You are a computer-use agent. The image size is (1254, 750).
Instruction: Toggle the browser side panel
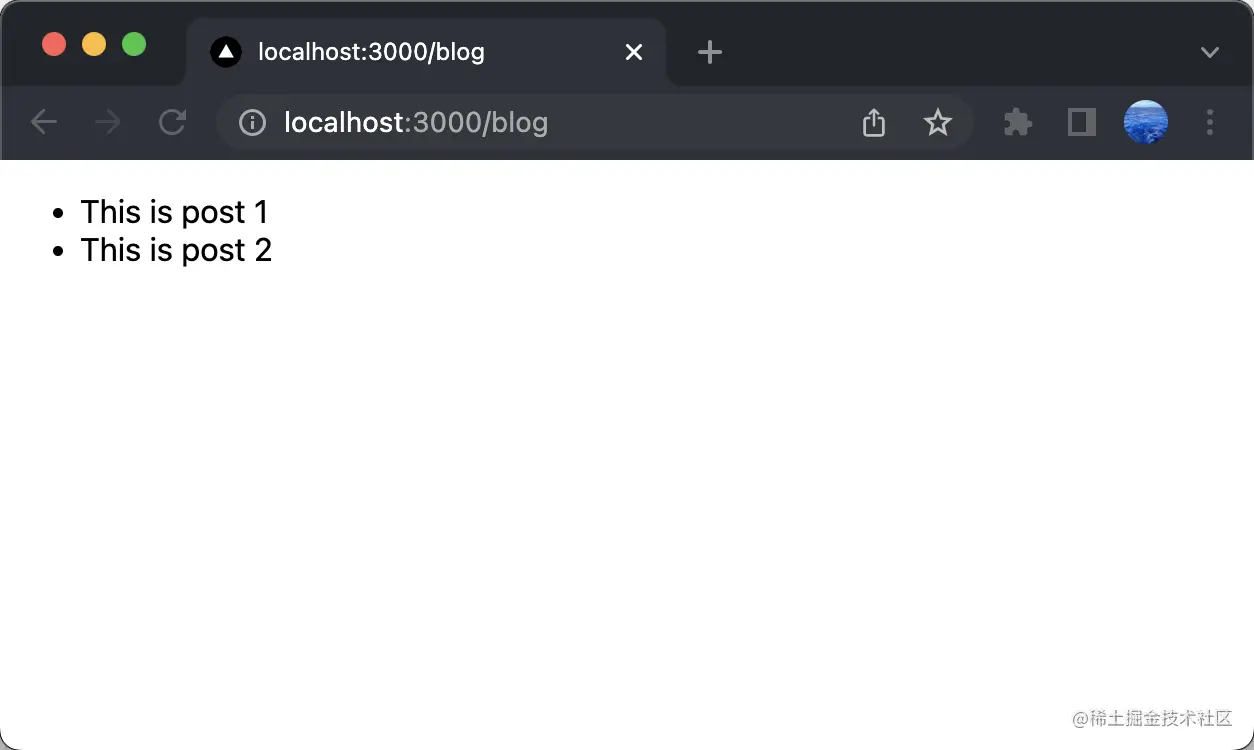(x=1082, y=123)
